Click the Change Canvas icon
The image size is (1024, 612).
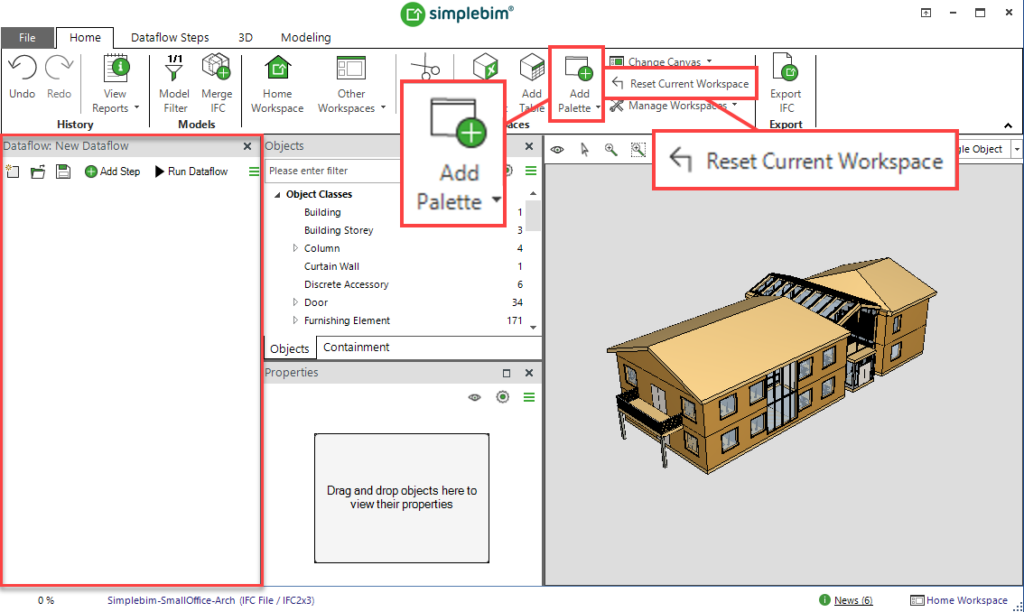616,62
